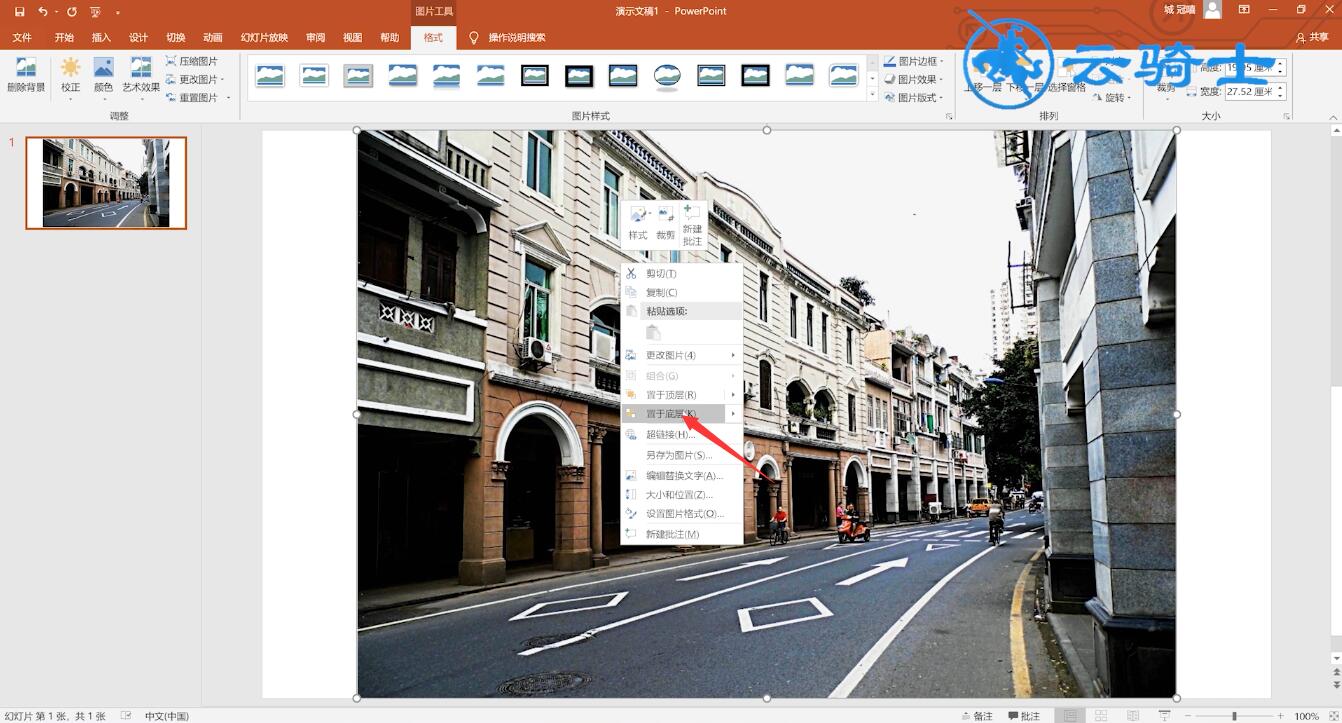1342x723 pixels.
Task: Select 复制(C) in context menu
Action: (x=682, y=292)
